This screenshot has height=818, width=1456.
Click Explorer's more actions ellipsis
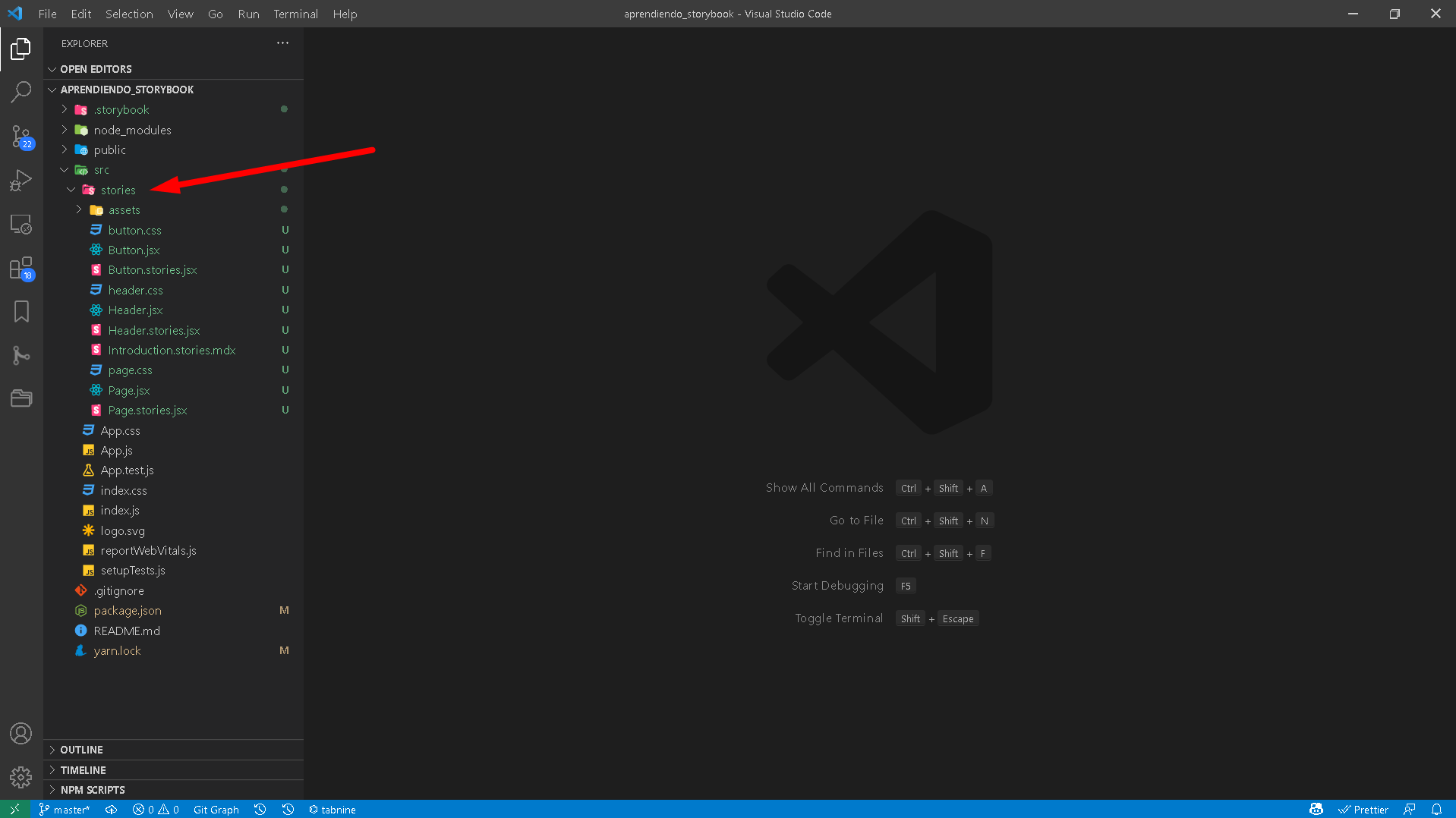point(282,43)
